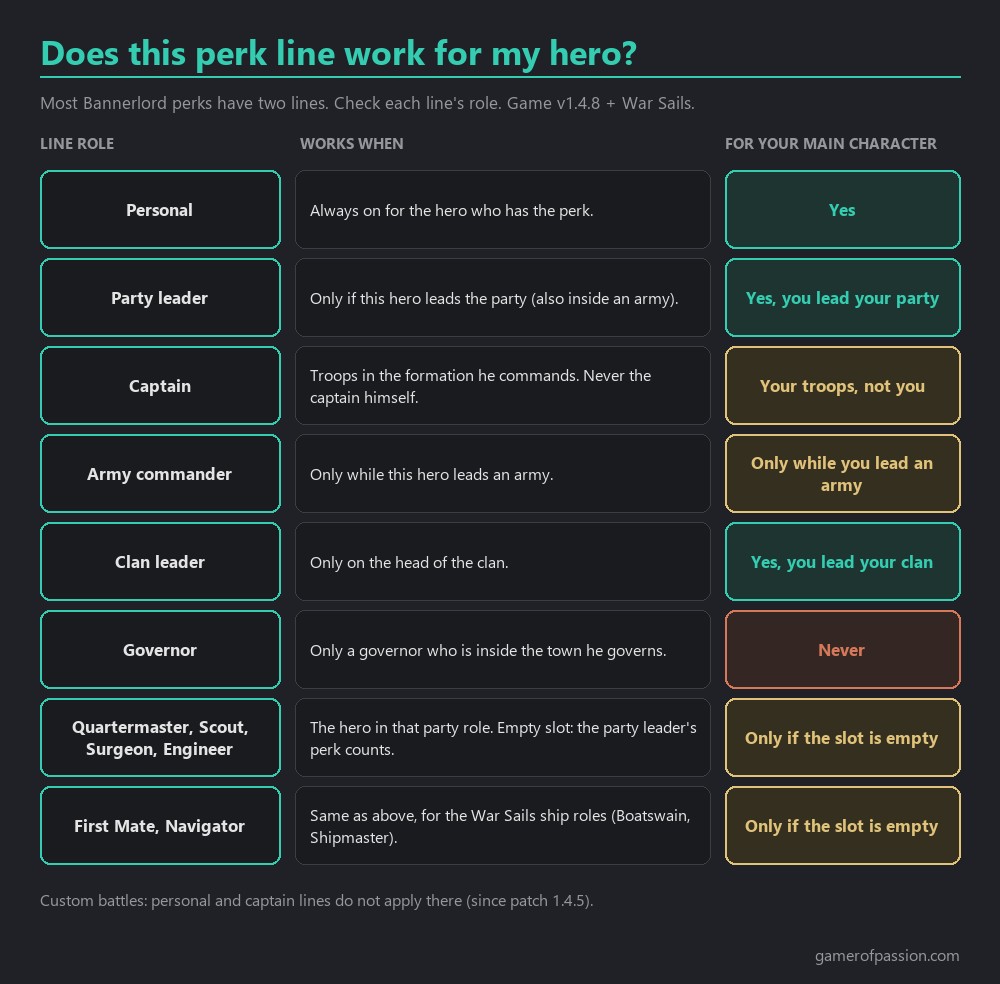
Task: Select the 'Your troops, not you' box
Action: [x=842, y=386]
